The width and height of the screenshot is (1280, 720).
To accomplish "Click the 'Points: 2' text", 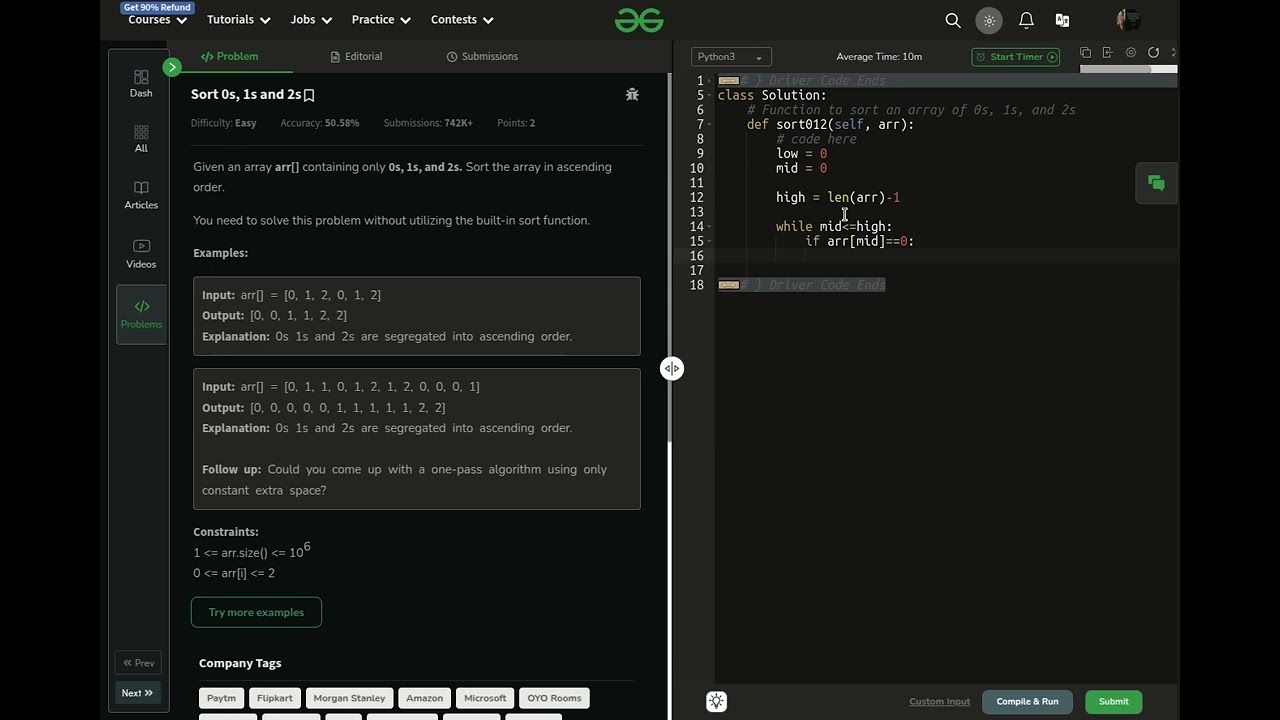I will tap(516, 123).
